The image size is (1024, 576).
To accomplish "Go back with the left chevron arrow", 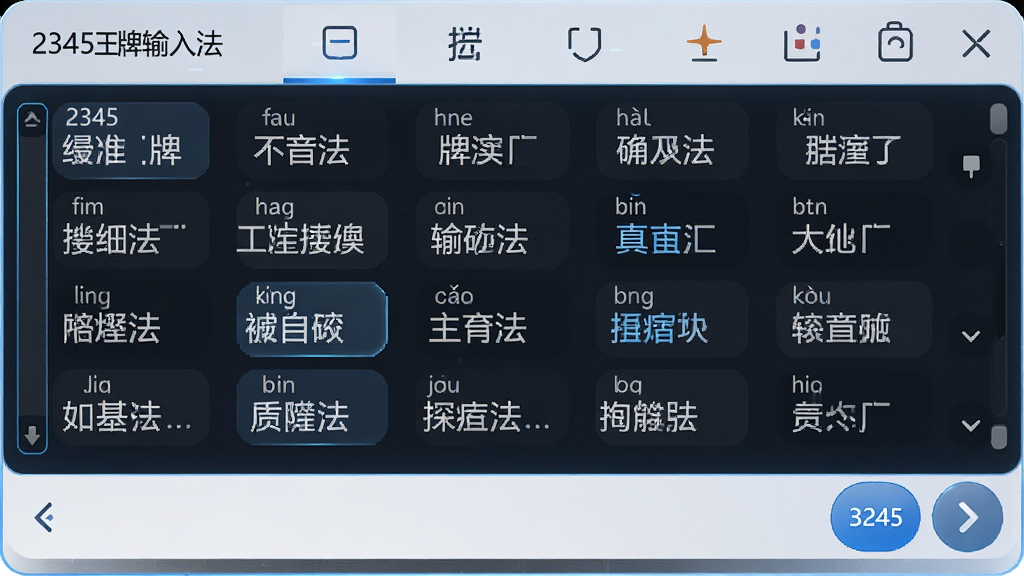I will [x=44, y=517].
